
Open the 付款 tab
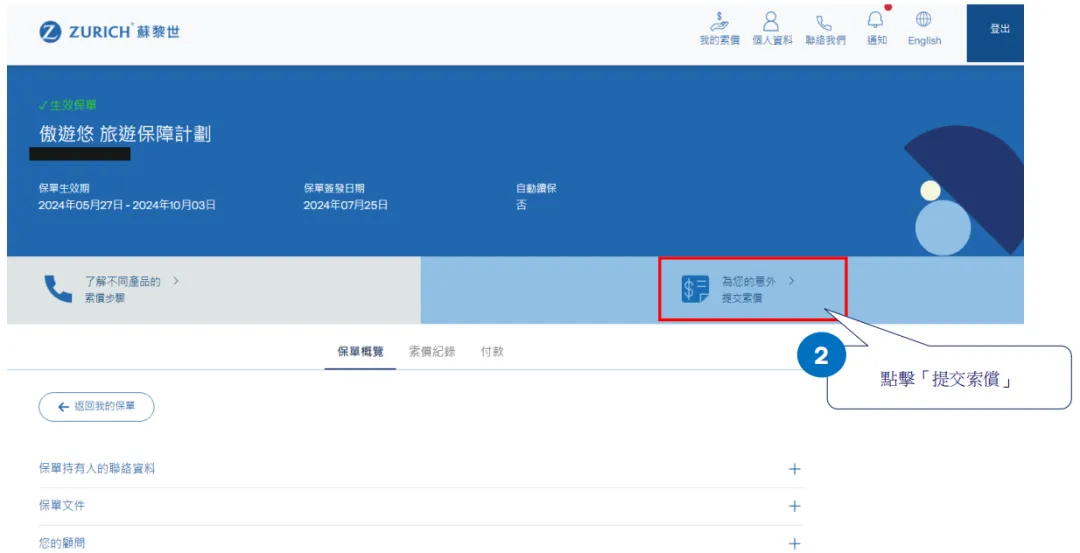[x=492, y=352]
